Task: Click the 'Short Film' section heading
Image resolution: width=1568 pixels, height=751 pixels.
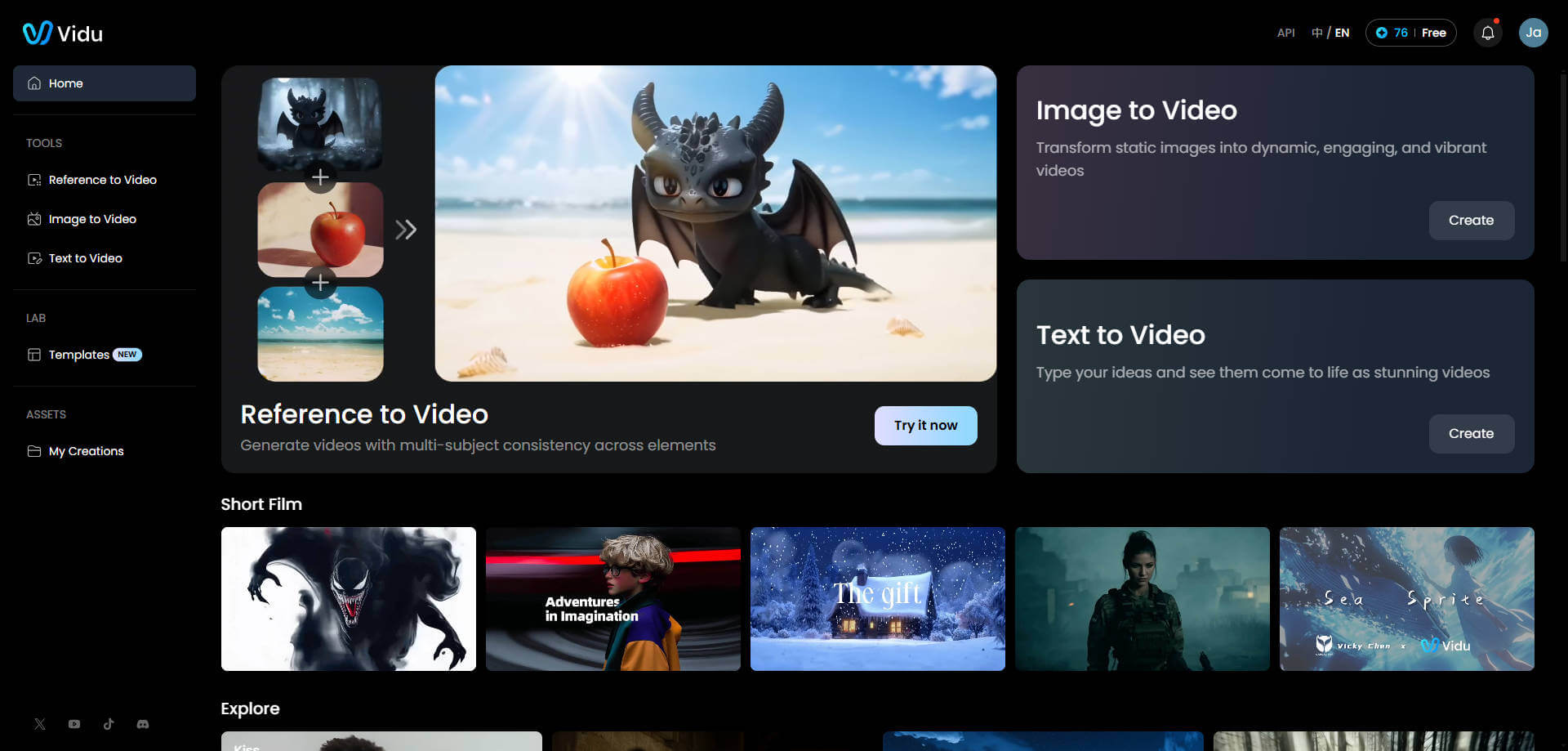Action: pyautogui.click(x=261, y=504)
